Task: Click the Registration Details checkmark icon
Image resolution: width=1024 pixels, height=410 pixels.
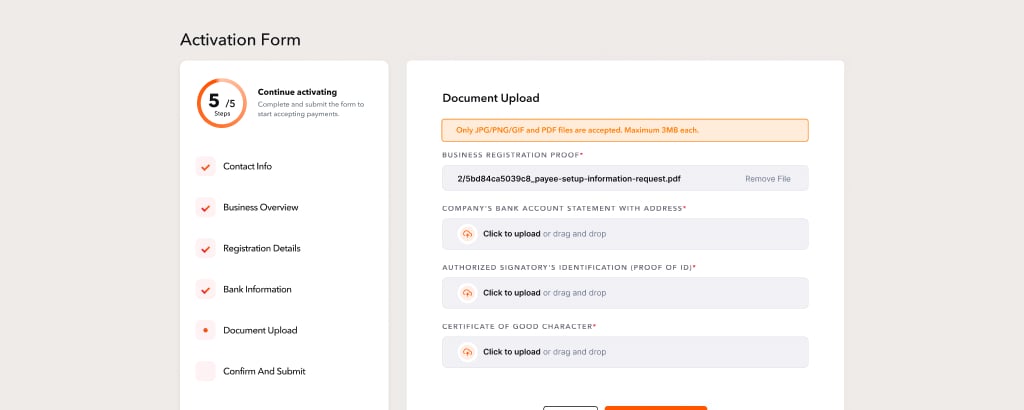Action: coord(205,249)
